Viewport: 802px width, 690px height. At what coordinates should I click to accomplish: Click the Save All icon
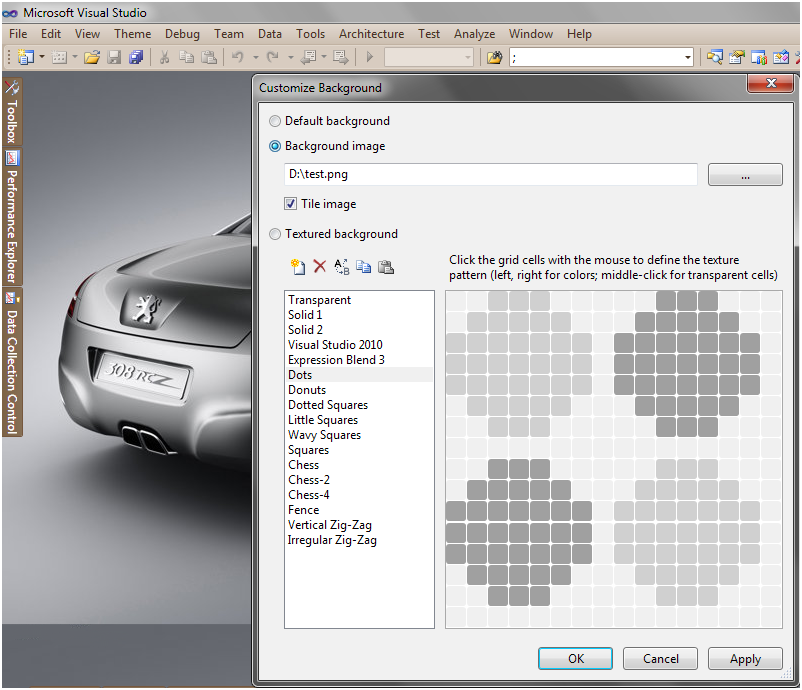tap(136, 57)
